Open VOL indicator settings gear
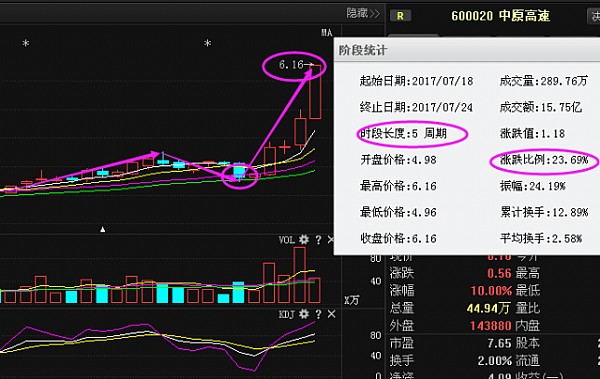 [x=304, y=240]
